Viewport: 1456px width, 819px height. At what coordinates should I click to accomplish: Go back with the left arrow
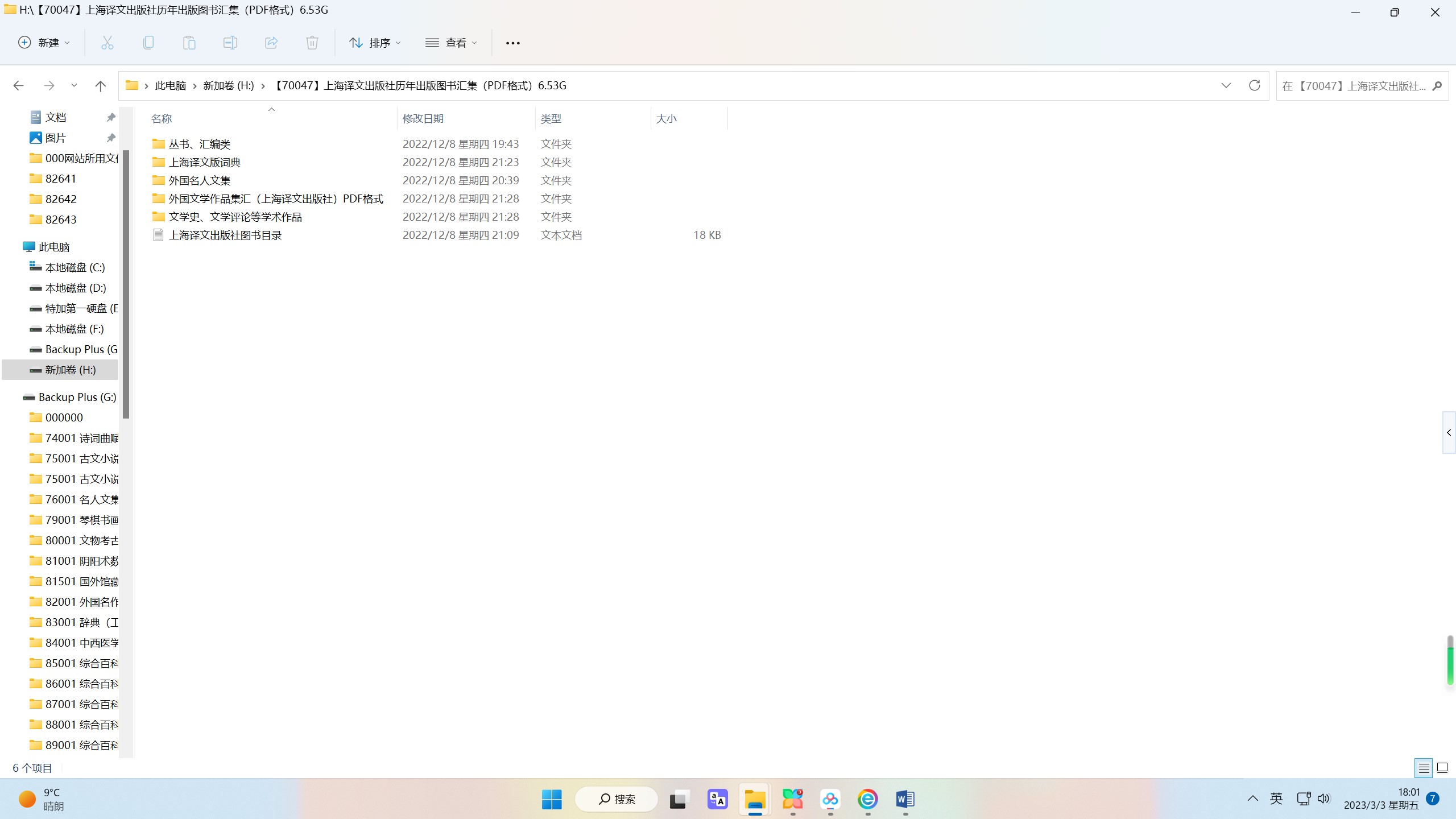tap(18, 86)
